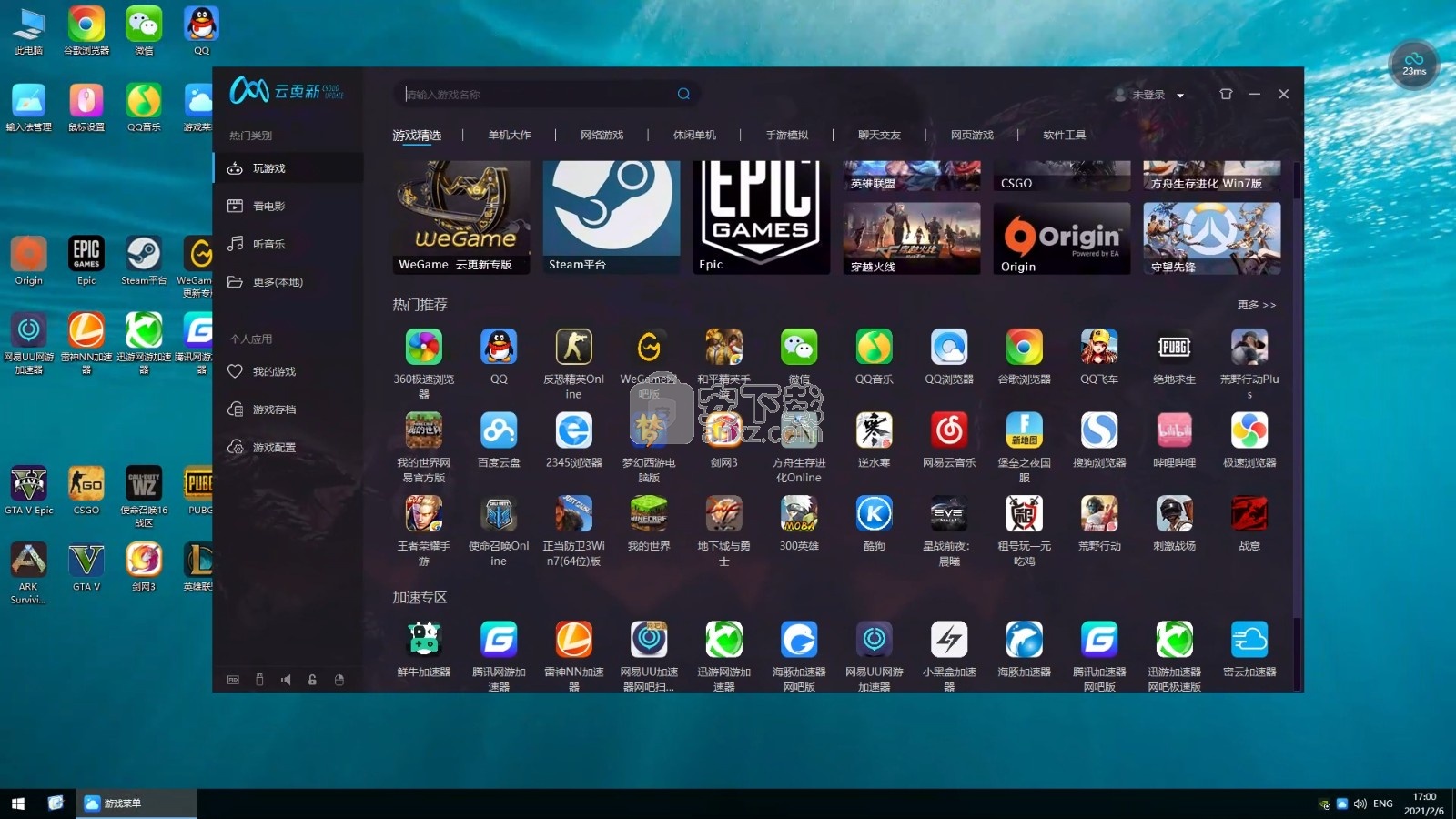The image size is (1456, 819).
Task: Open 游戏存档 in the sidebar
Action: click(288, 409)
